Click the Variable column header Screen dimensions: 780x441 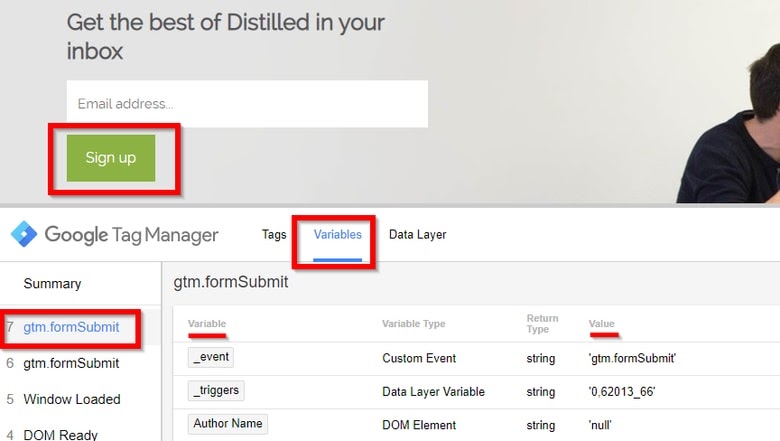207,324
